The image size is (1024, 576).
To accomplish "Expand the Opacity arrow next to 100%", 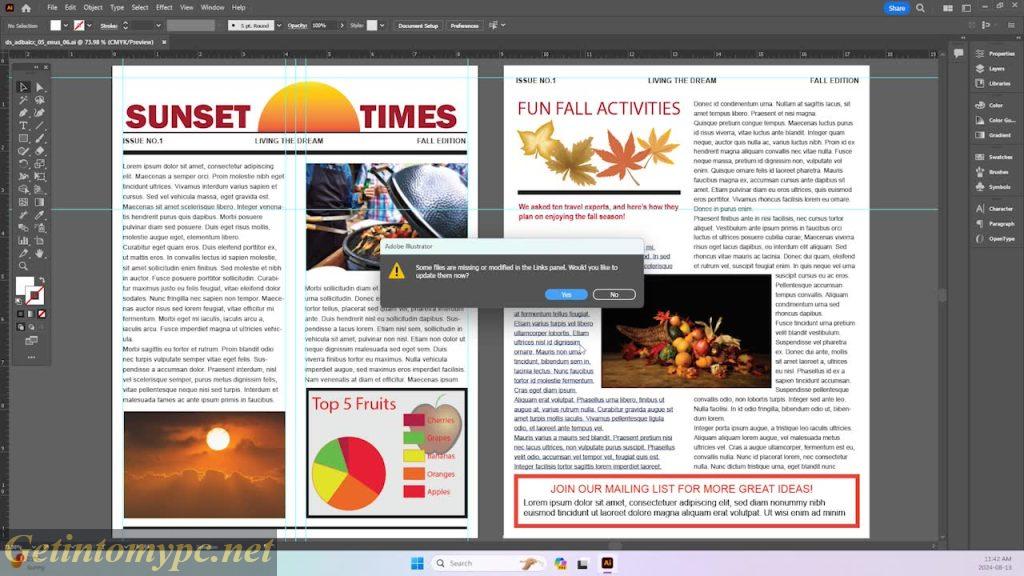I will (342, 25).
